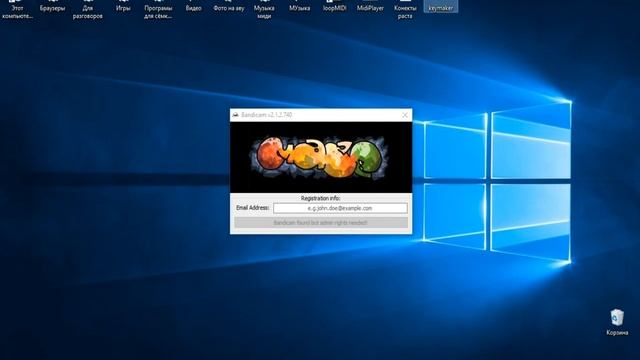This screenshot has height=360, width=640.
Task: Launch the loopMIDI shortcut
Action: [335, 7]
